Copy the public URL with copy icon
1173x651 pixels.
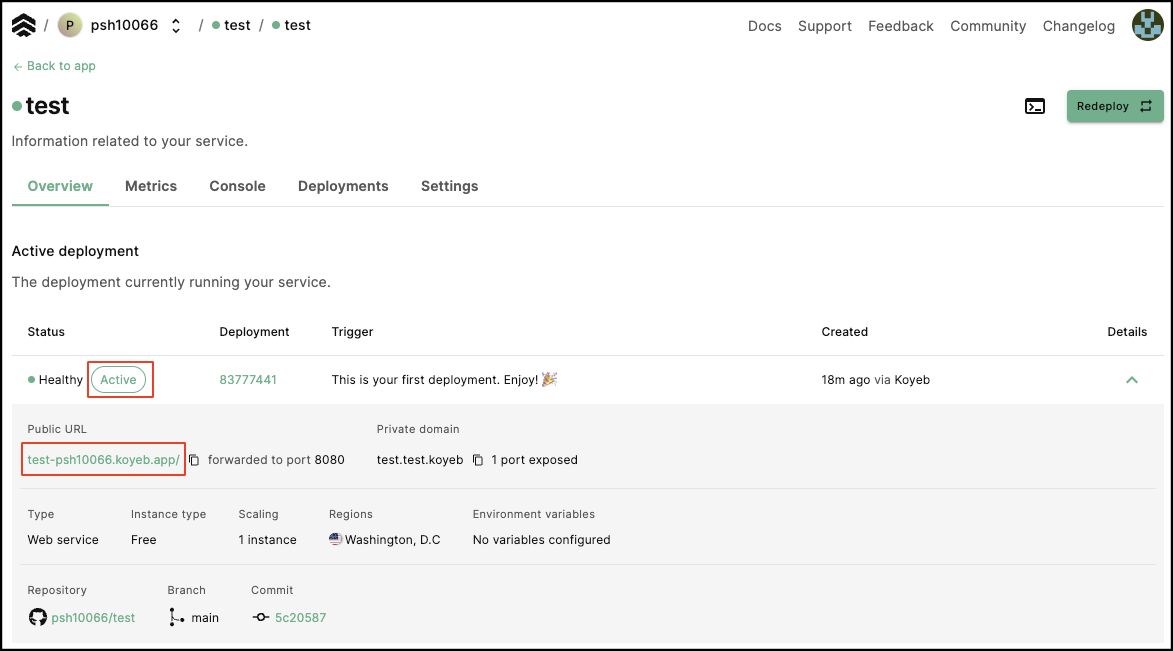click(x=194, y=460)
